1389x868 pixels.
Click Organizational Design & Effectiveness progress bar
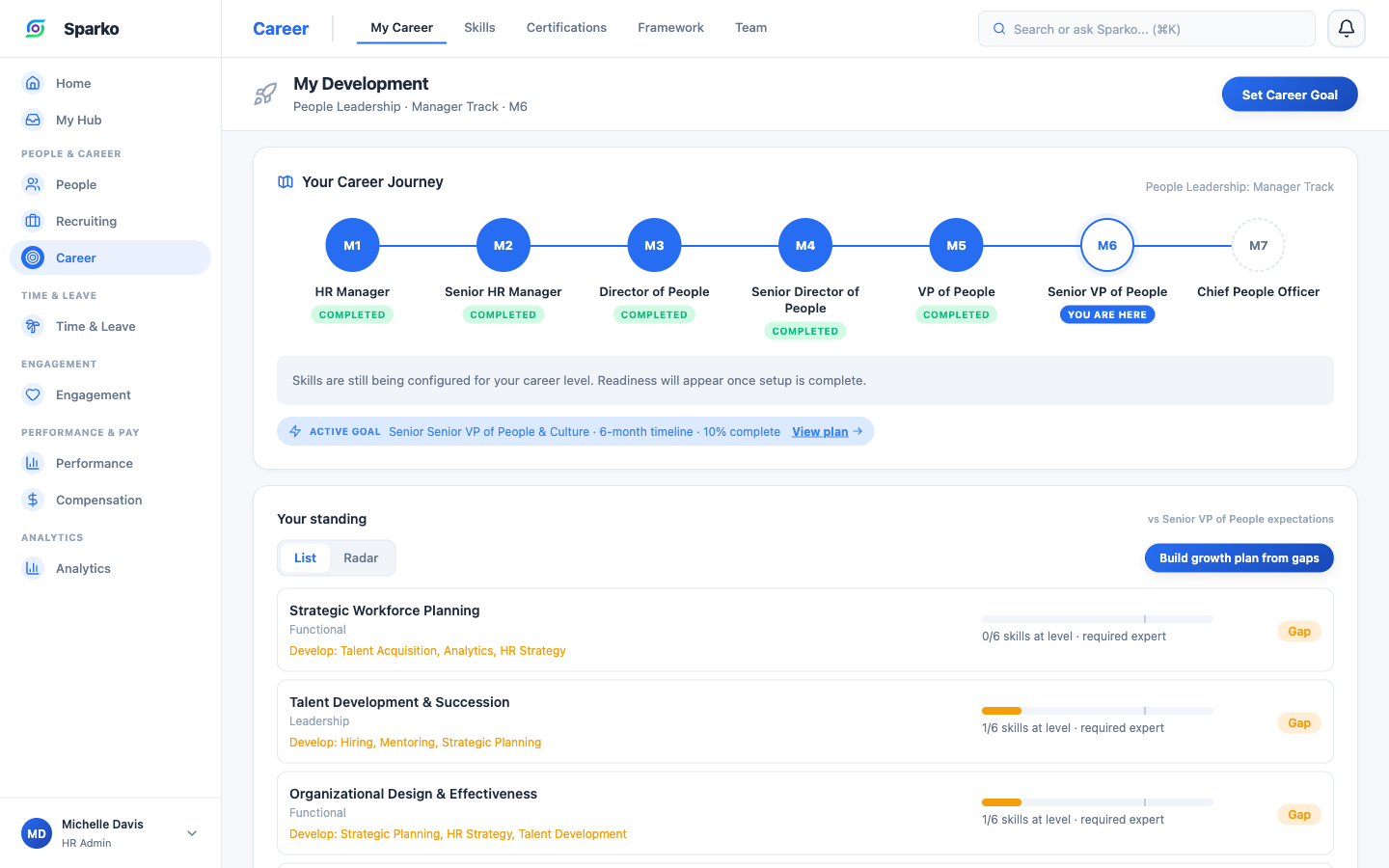point(1098,802)
